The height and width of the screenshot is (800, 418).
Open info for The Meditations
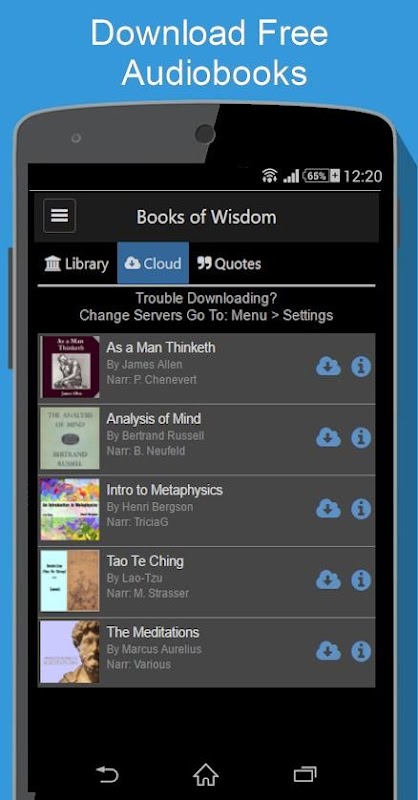point(361,652)
